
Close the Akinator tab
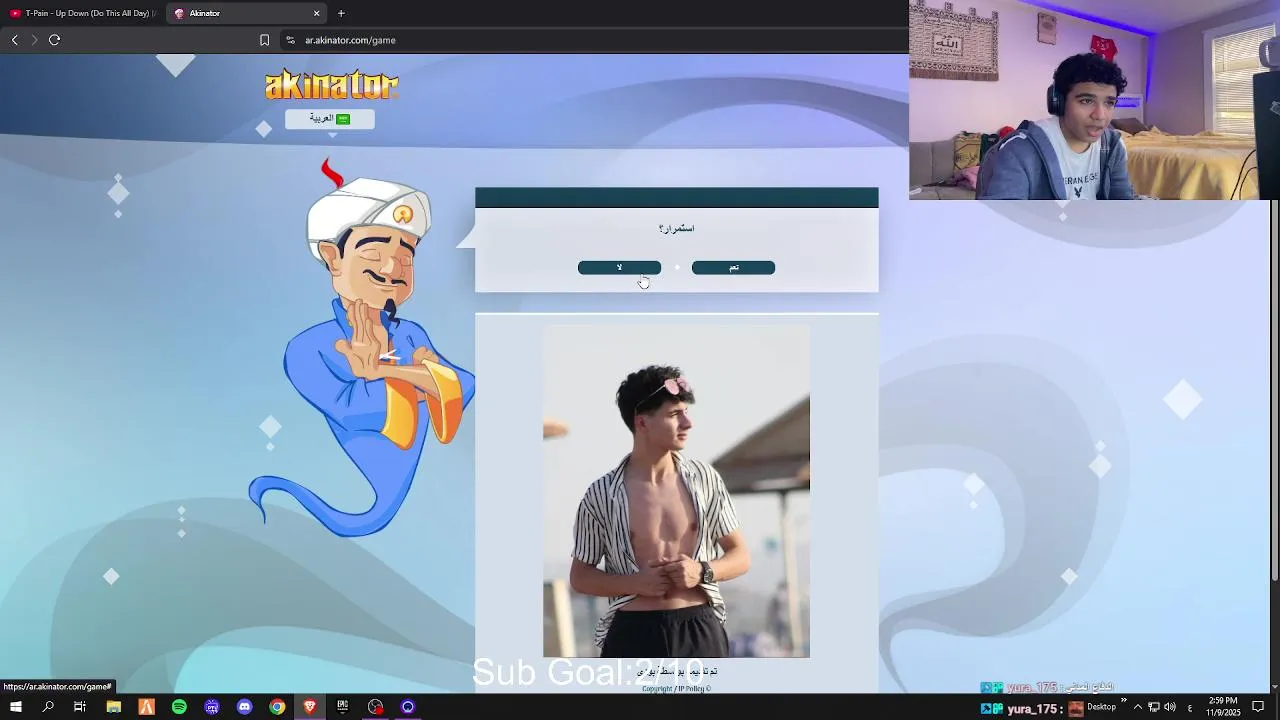(317, 13)
